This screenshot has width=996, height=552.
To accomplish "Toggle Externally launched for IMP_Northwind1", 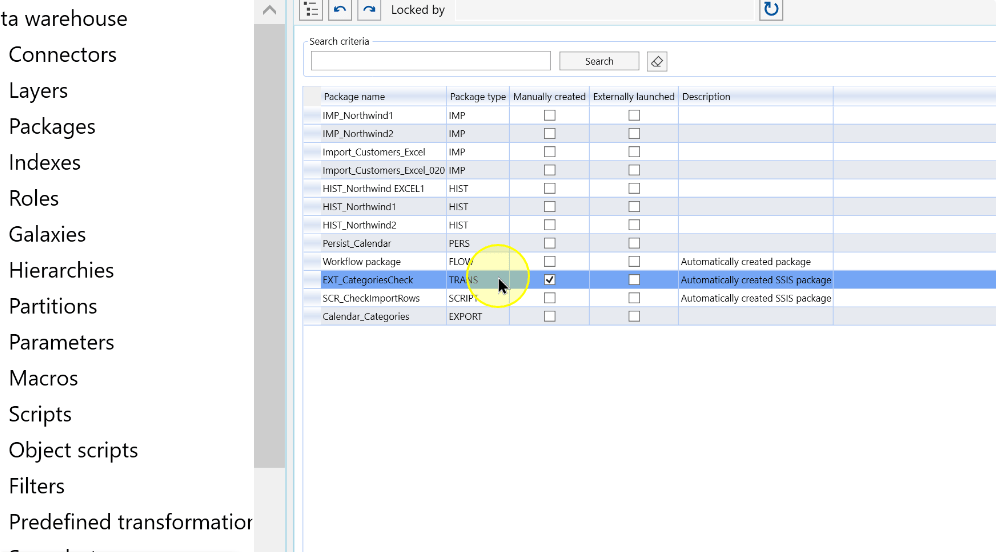I will pos(634,116).
